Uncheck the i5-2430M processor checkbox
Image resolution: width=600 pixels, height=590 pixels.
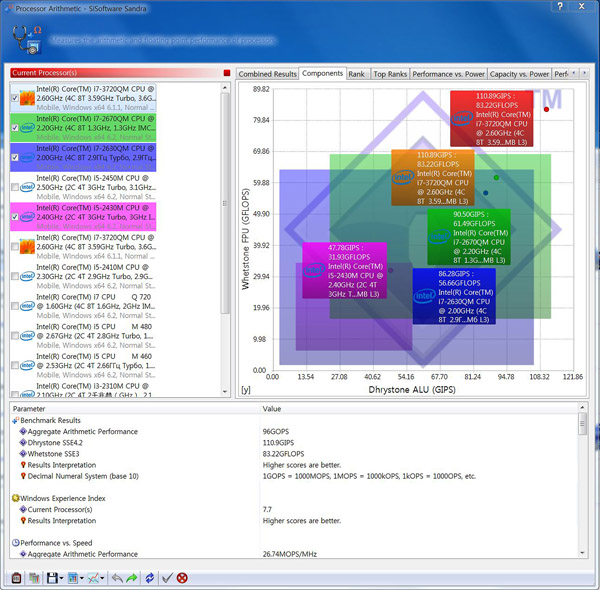(x=15, y=217)
